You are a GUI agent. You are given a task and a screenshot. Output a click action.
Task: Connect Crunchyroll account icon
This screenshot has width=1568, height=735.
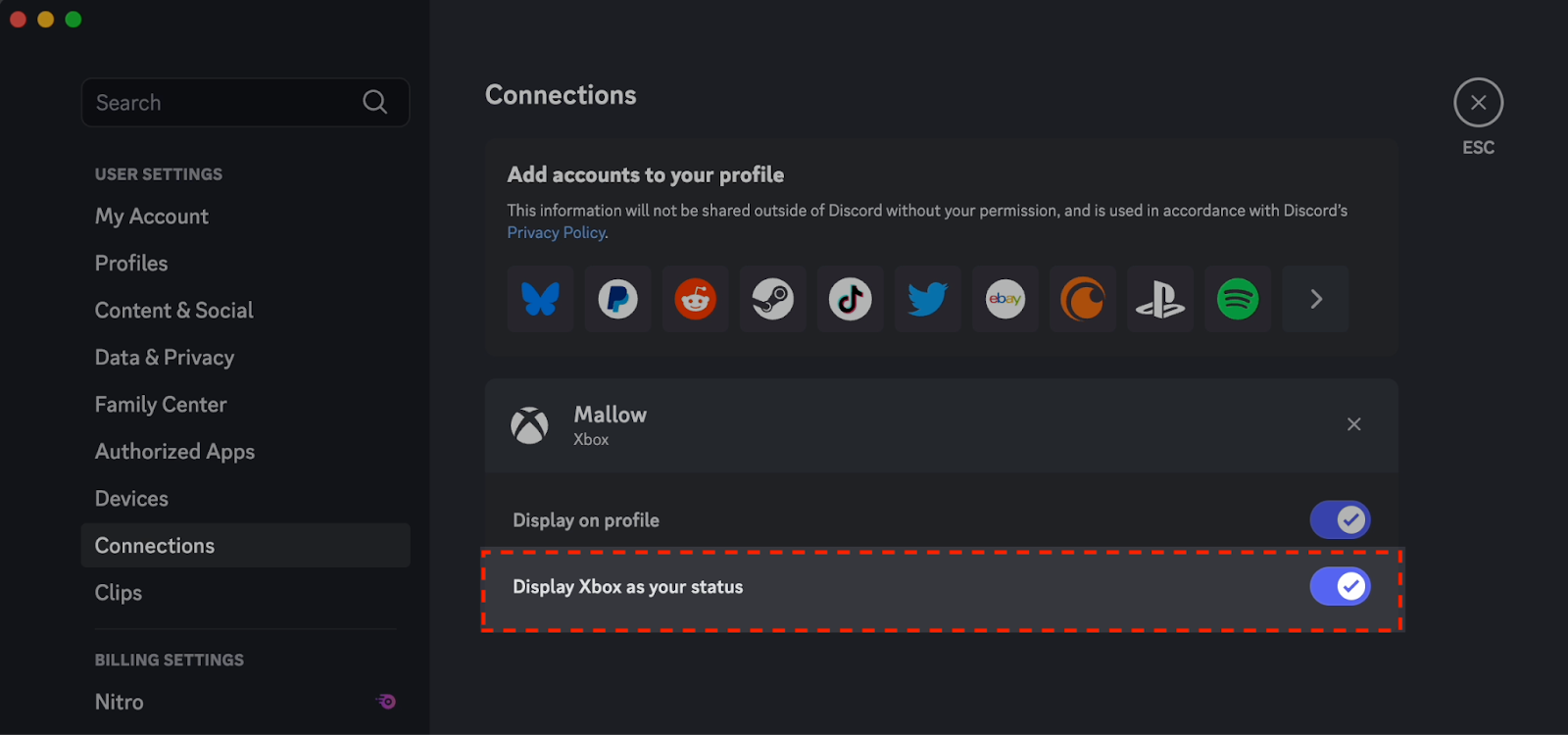tap(1083, 299)
